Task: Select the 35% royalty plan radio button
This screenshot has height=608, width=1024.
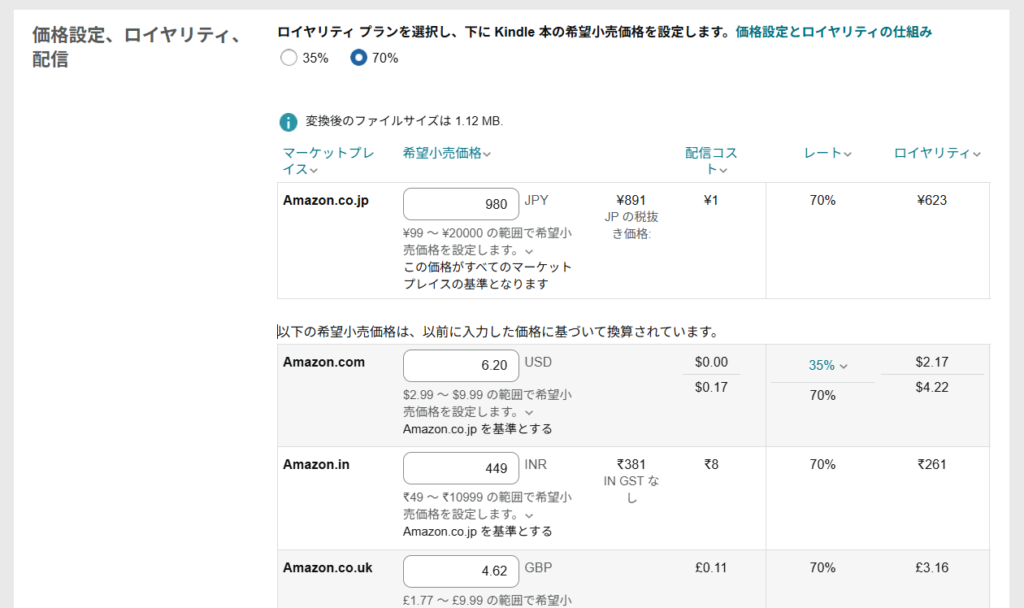Action: [289, 58]
